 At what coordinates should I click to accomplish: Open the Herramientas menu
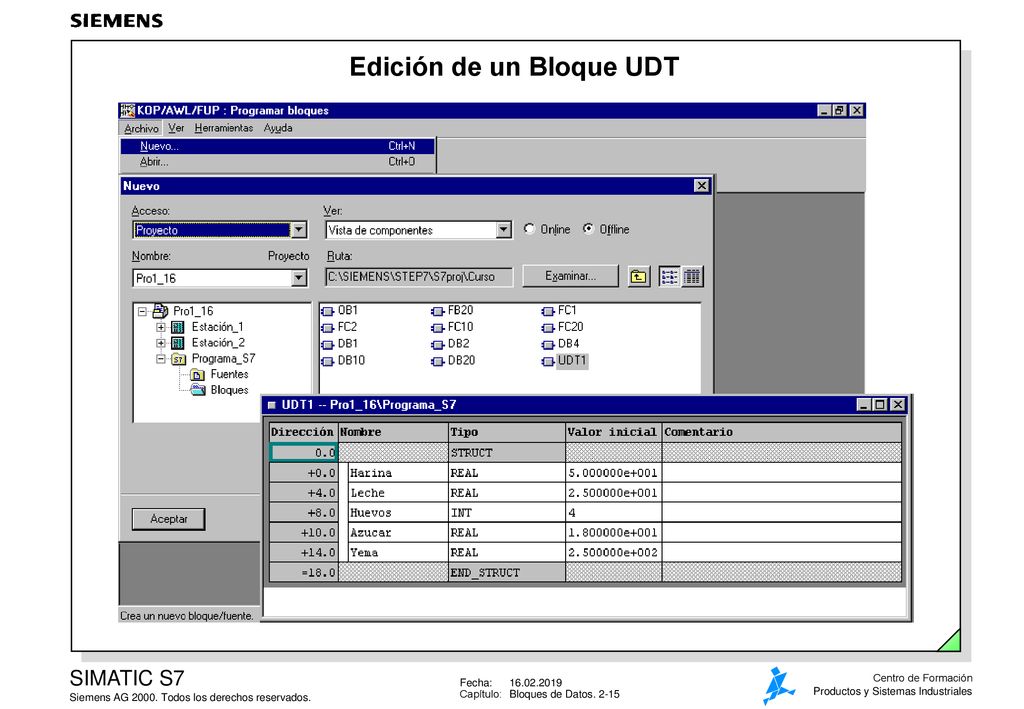(x=223, y=129)
